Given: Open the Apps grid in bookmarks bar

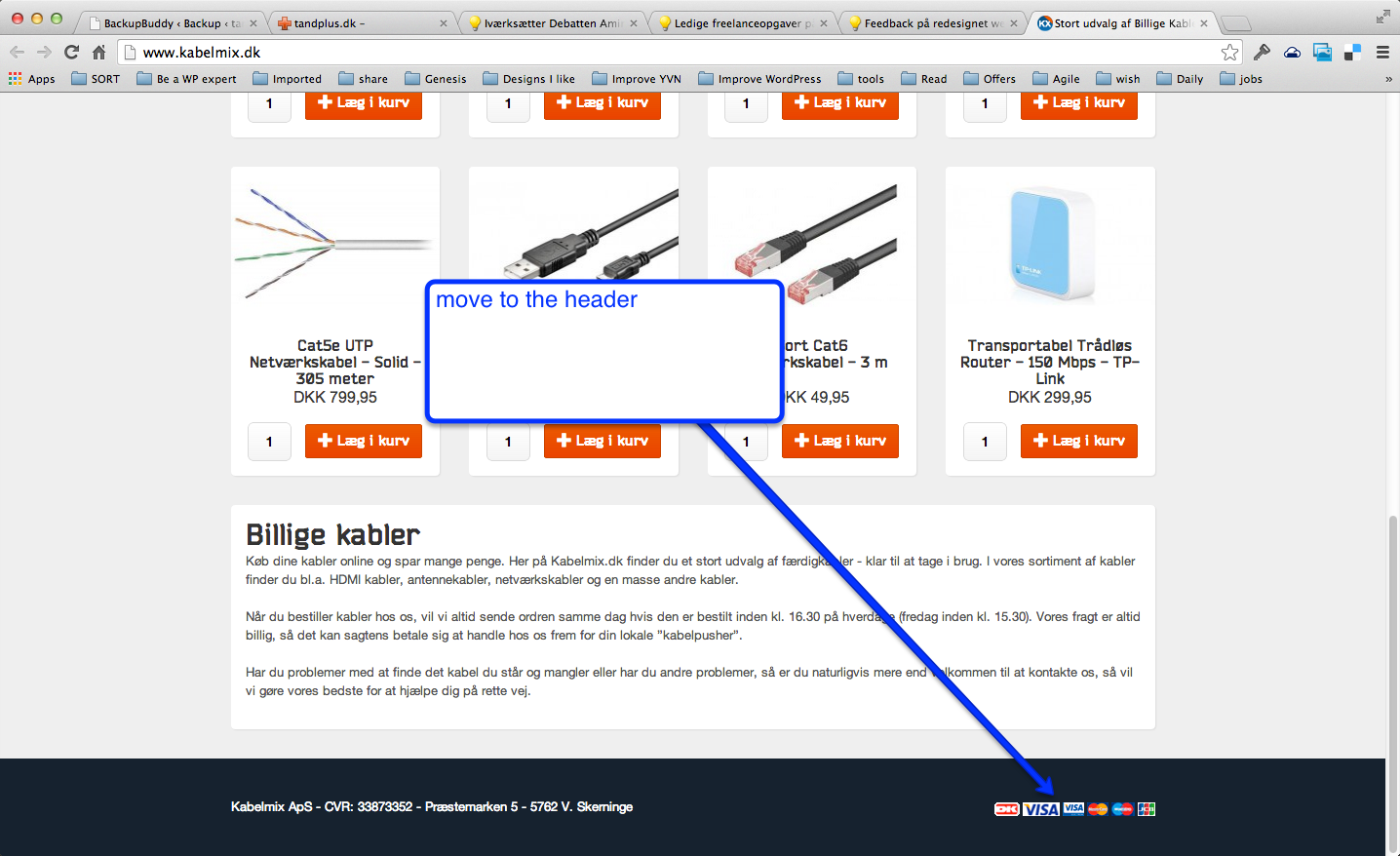Looking at the screenshot, I should point(32,79).
